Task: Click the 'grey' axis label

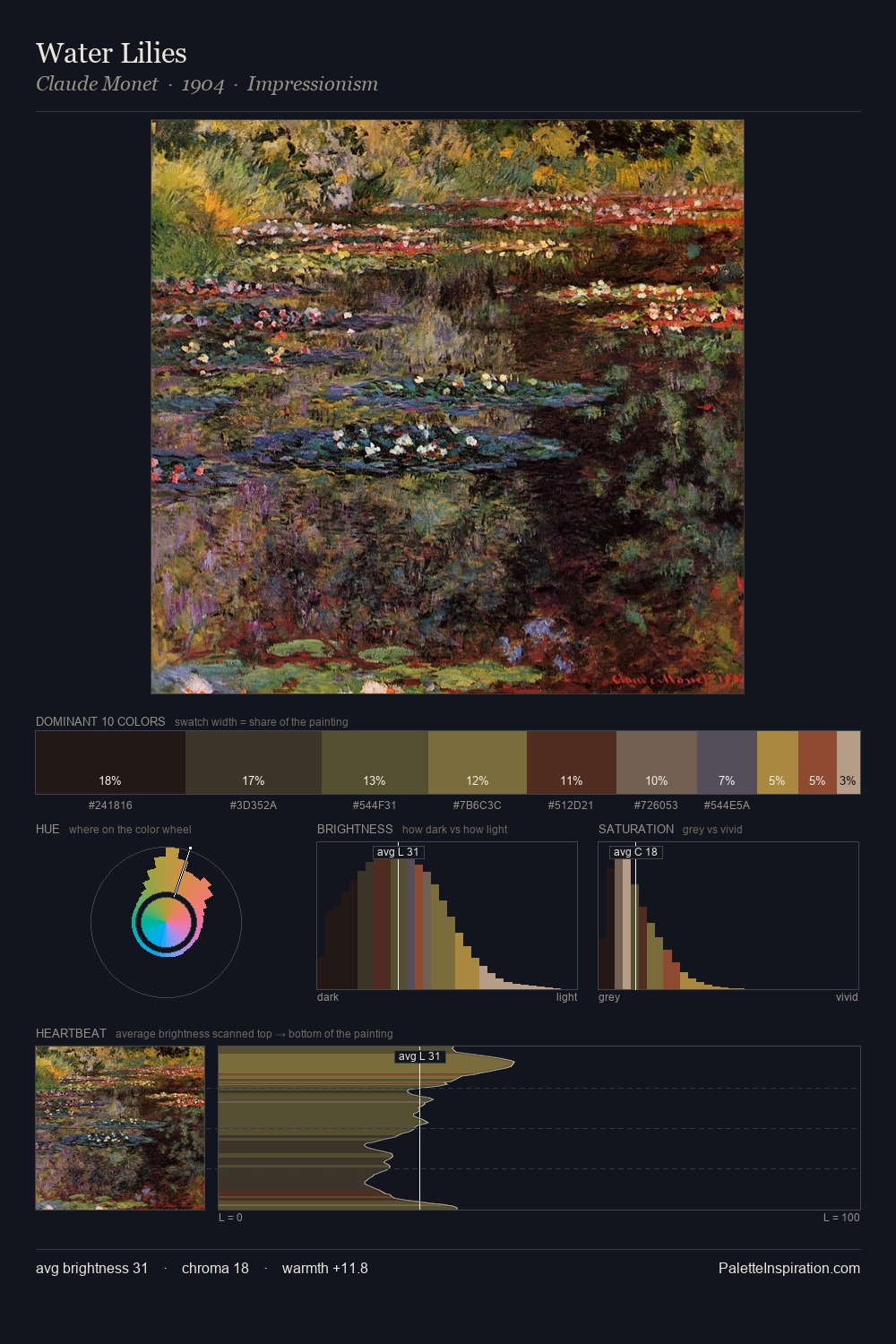Action: (x=609, y=997)
